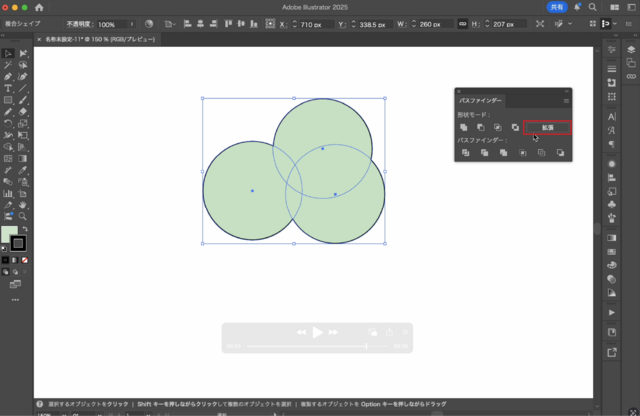
Task: Select the Direct Selection tool
Action: (23, 53)
